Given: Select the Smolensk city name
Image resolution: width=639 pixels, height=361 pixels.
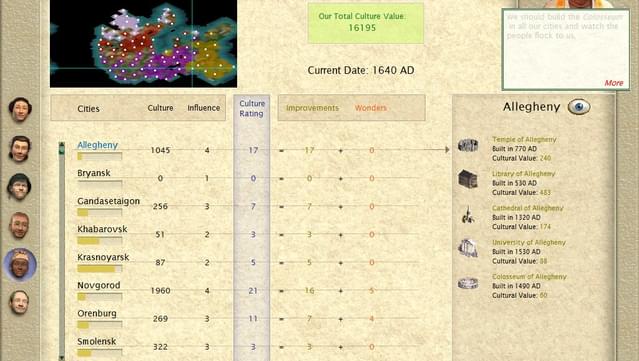Looking at the screenshot, I should click(x=97, y=341).
